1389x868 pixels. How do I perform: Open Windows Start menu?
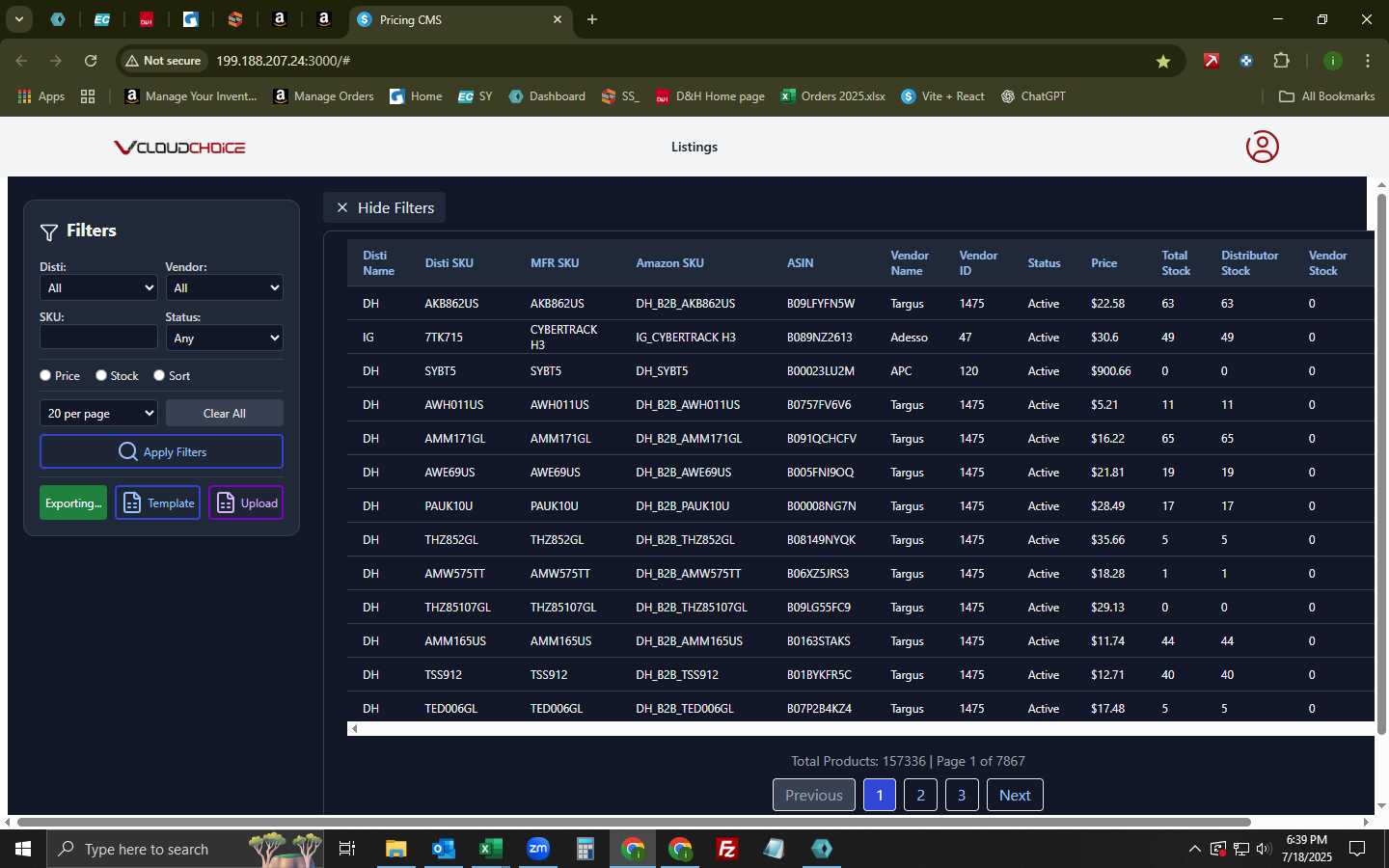coord(23,849)
